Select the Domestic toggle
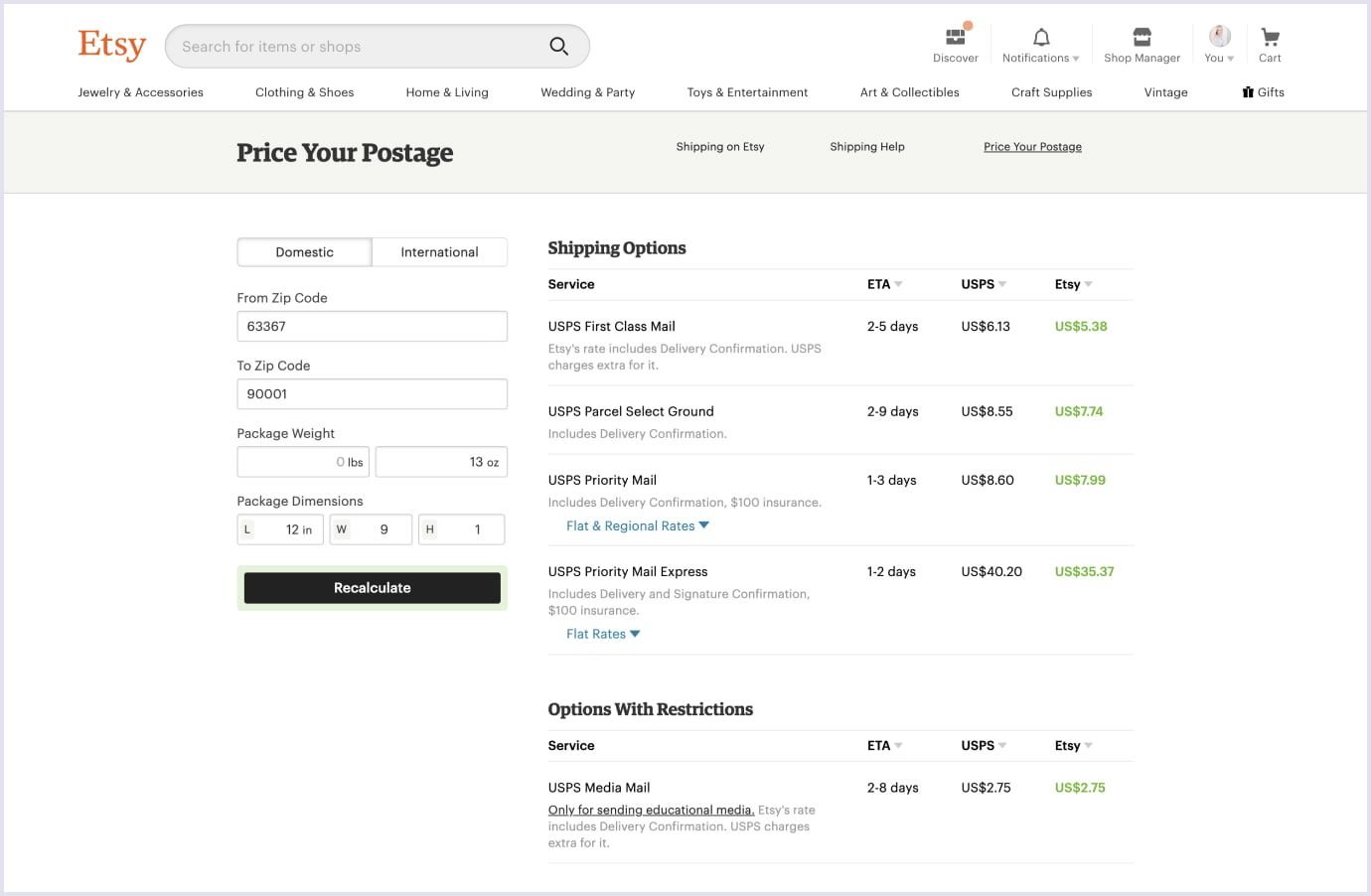 tap(304, 252)
